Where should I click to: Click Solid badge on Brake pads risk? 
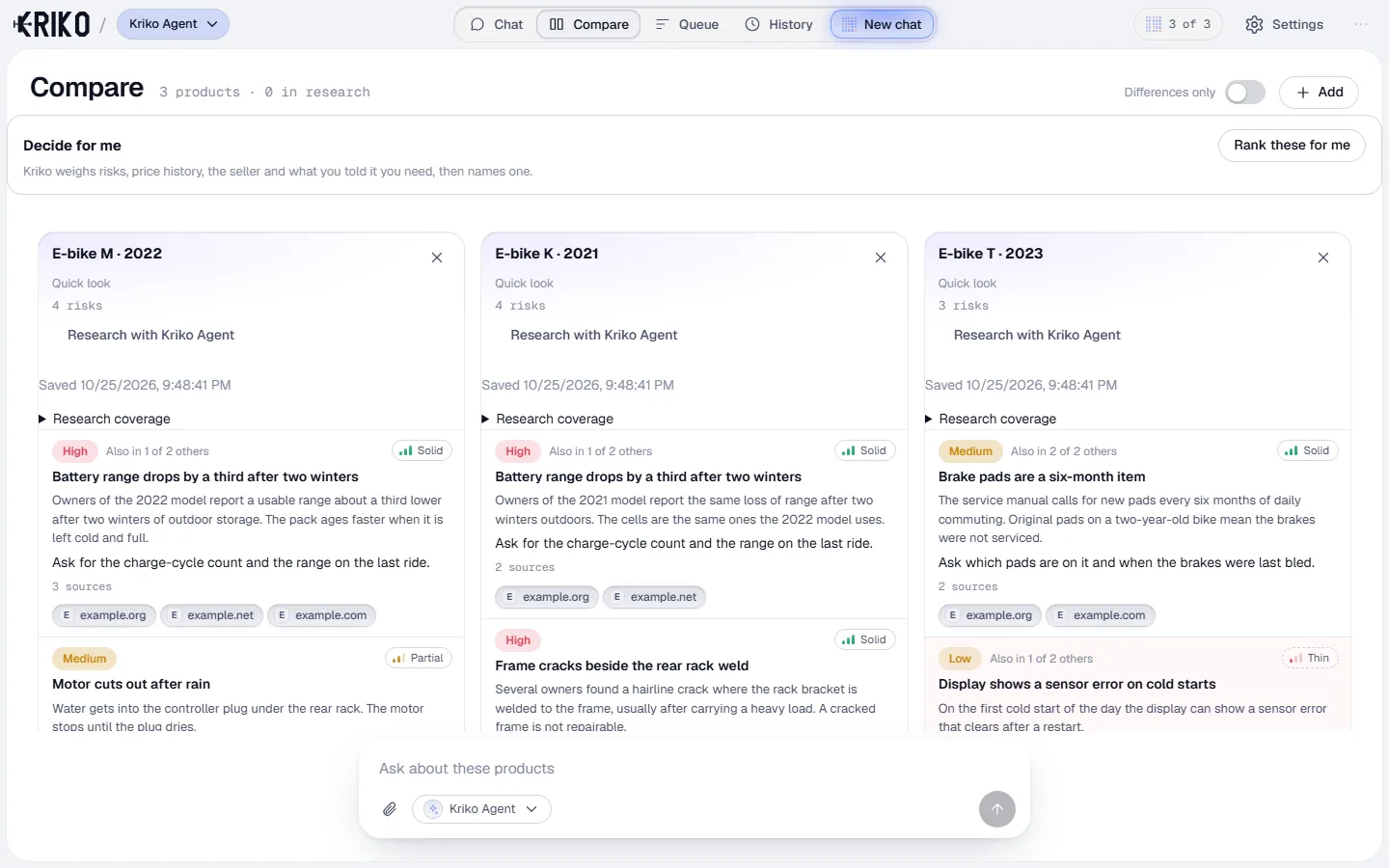pos(1308,450)
